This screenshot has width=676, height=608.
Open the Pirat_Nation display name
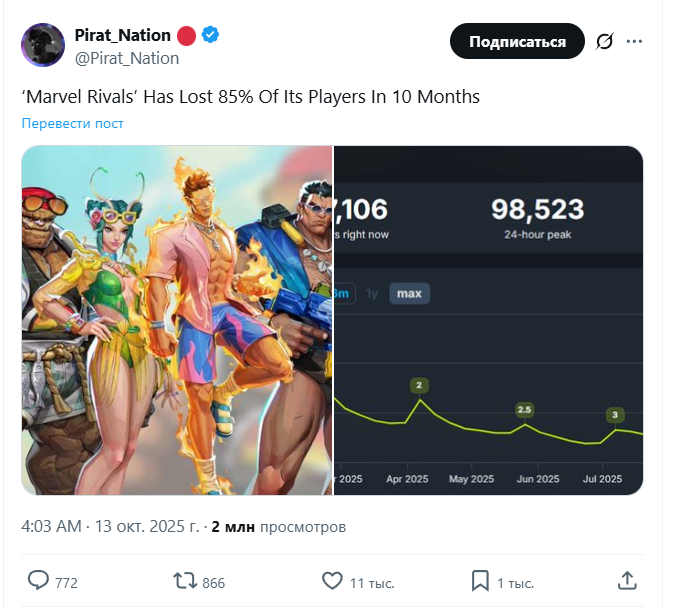tap(123, 35)
